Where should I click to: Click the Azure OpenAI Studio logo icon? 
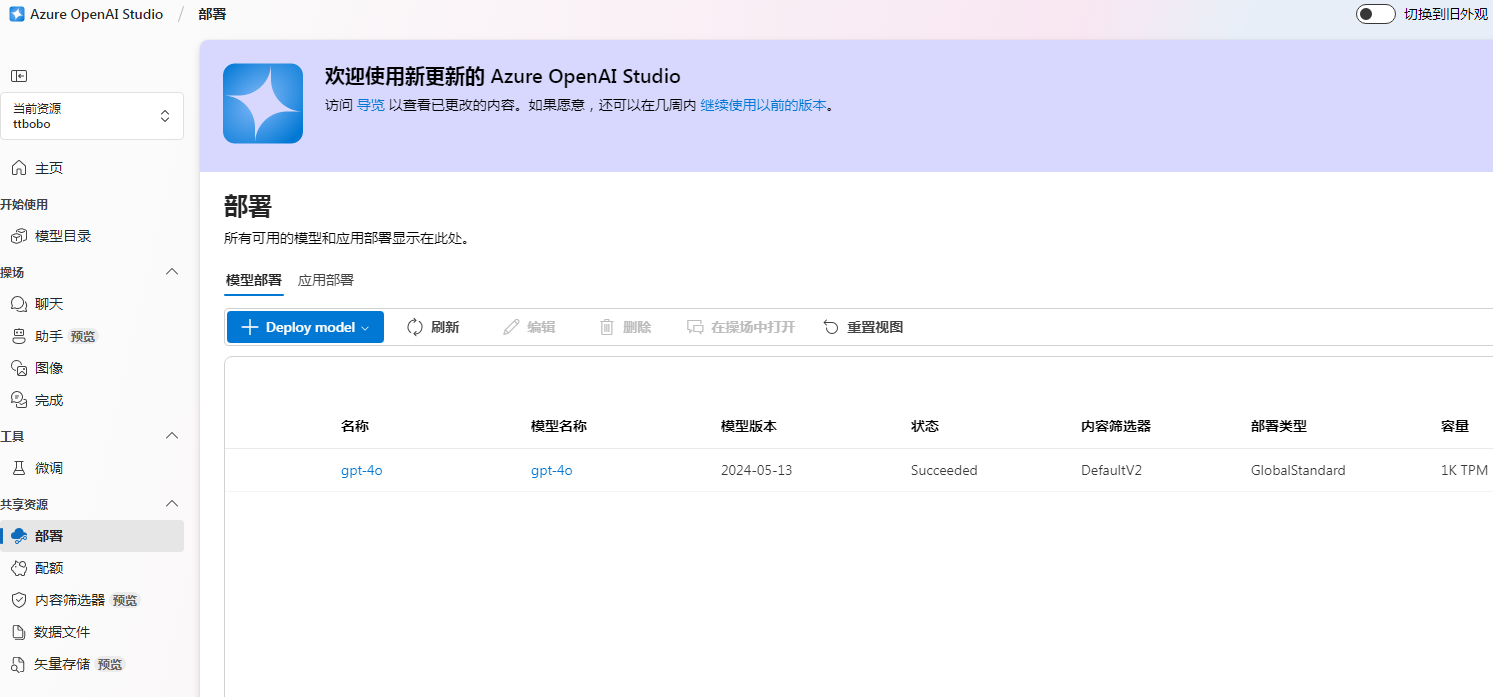click(x=17, y=14)
